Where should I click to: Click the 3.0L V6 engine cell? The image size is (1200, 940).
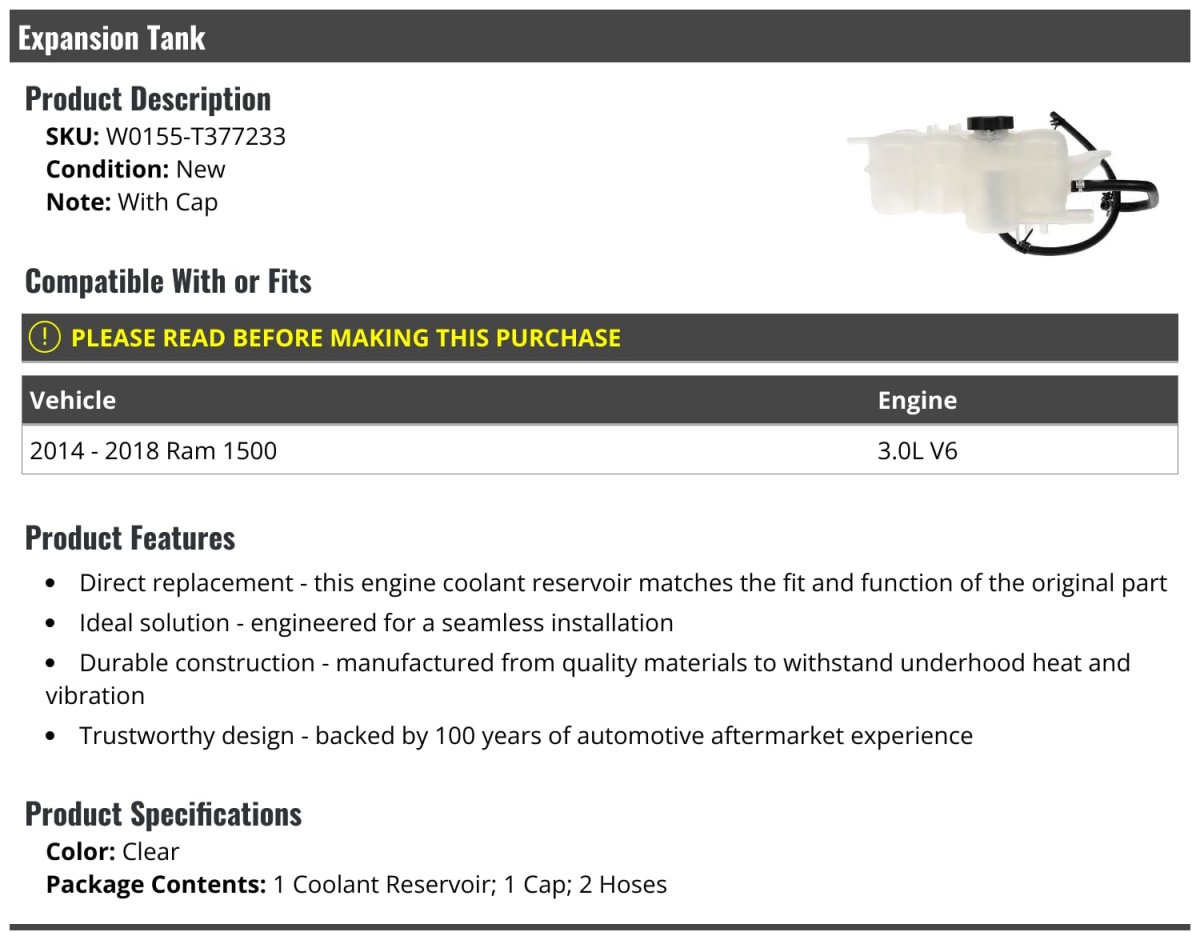click(x=917, y=451)
